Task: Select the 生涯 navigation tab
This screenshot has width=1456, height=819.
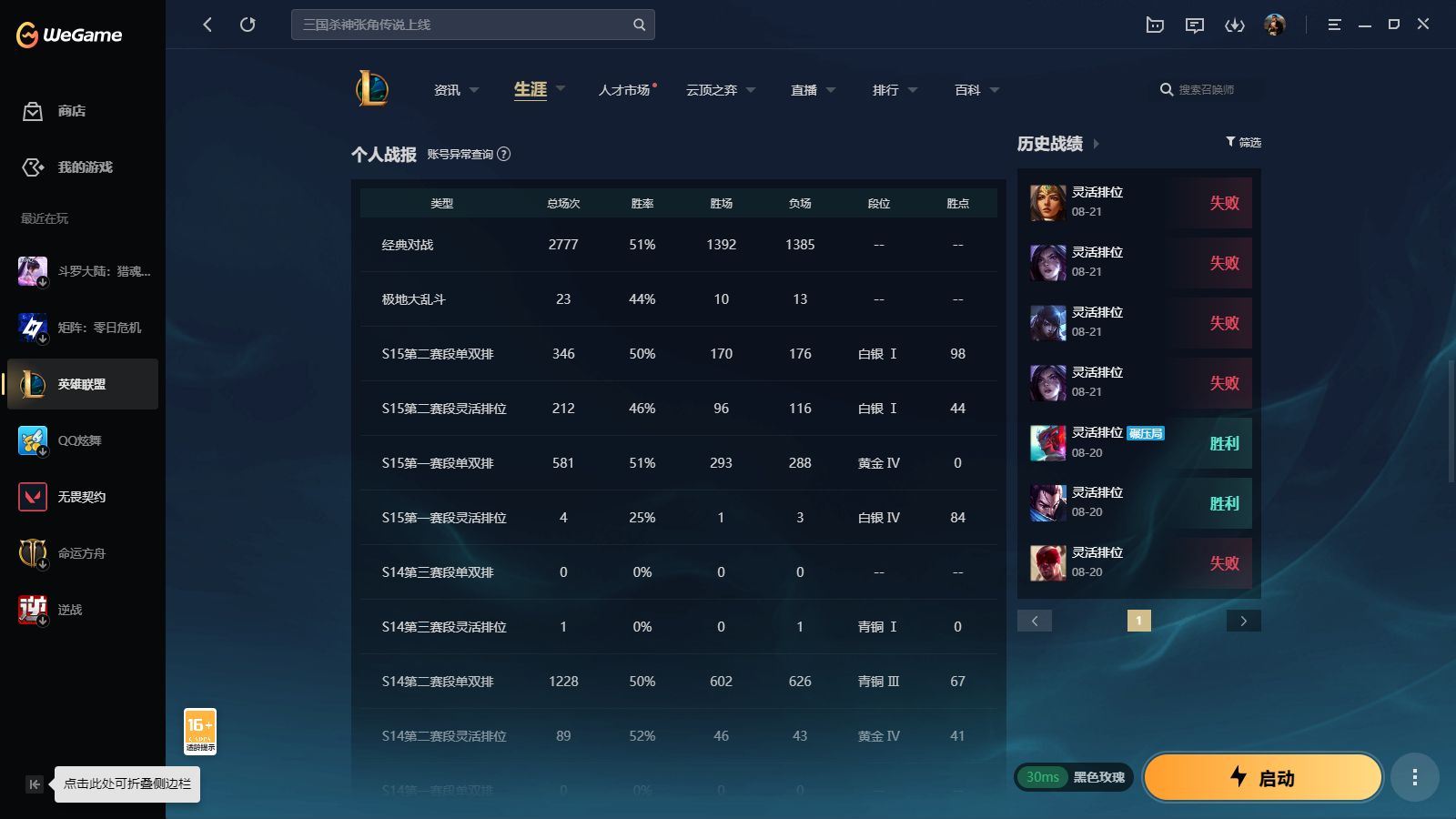Action: click(x=531, y=89)
